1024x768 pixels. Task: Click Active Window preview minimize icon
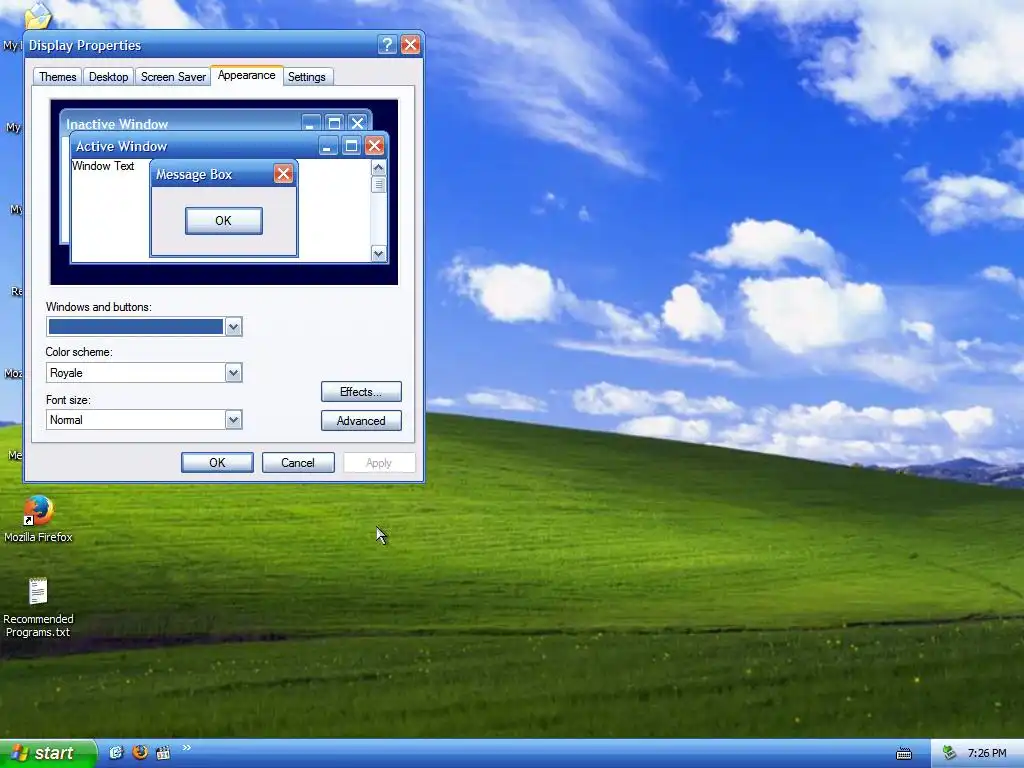(x=328, y=146)
